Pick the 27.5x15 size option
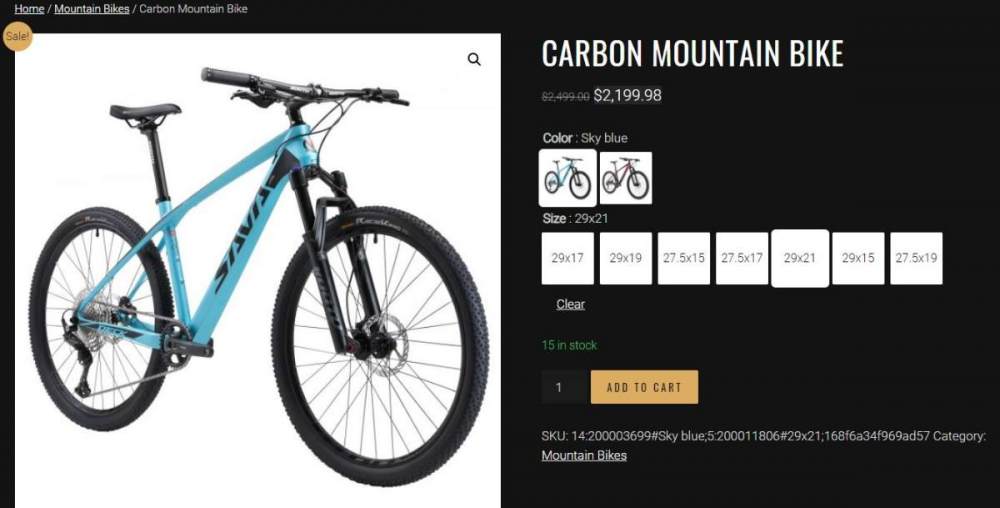1000x508 pixels. [684, 258]
